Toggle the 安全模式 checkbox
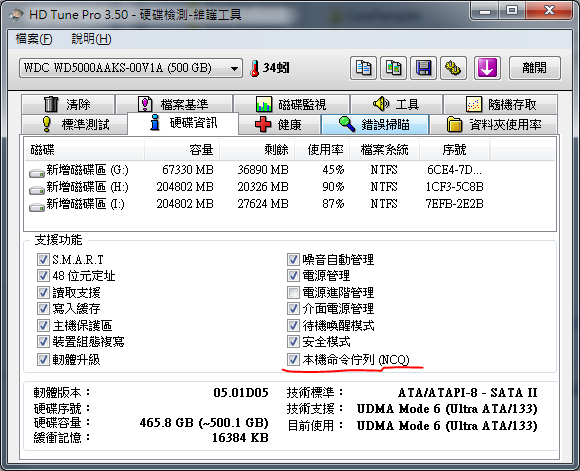Viewport: 580px width, 471px height. (293, 341)
